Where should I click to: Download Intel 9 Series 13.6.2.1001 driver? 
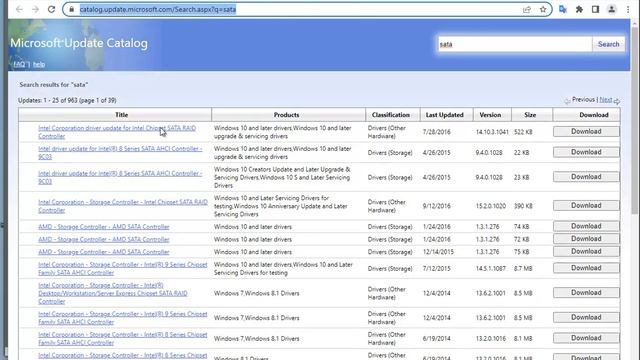click(586, 317)
